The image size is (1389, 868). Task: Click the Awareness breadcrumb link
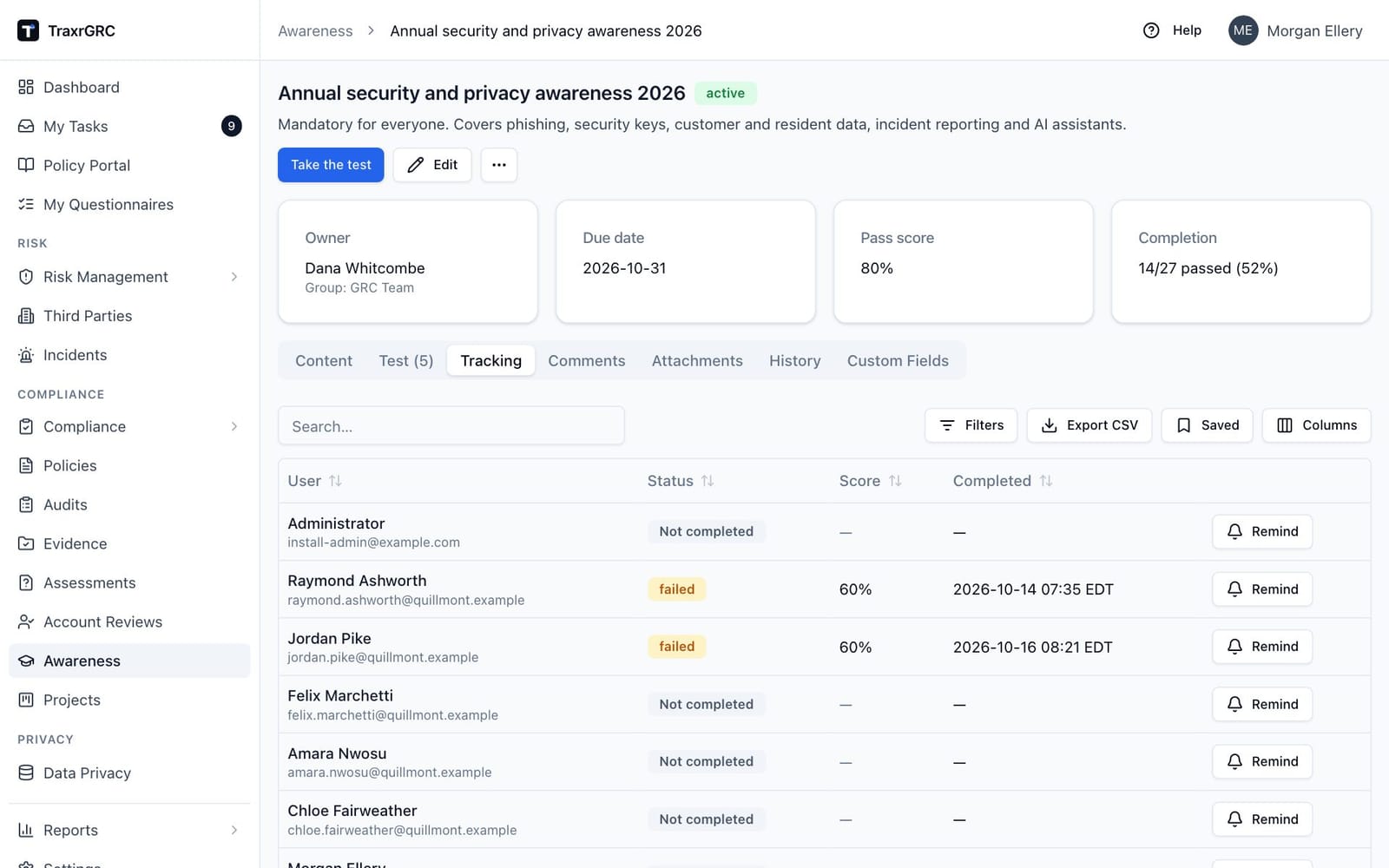point(315,30)
